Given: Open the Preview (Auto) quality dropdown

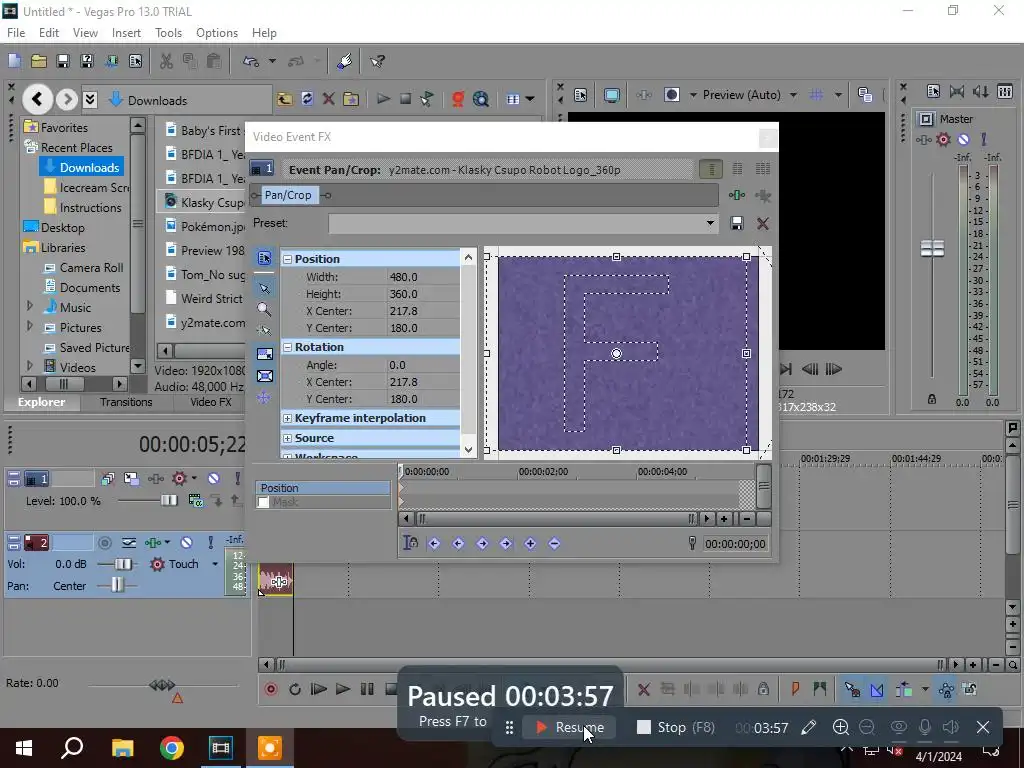Looking at the screenshot, I should pos(793,95).
